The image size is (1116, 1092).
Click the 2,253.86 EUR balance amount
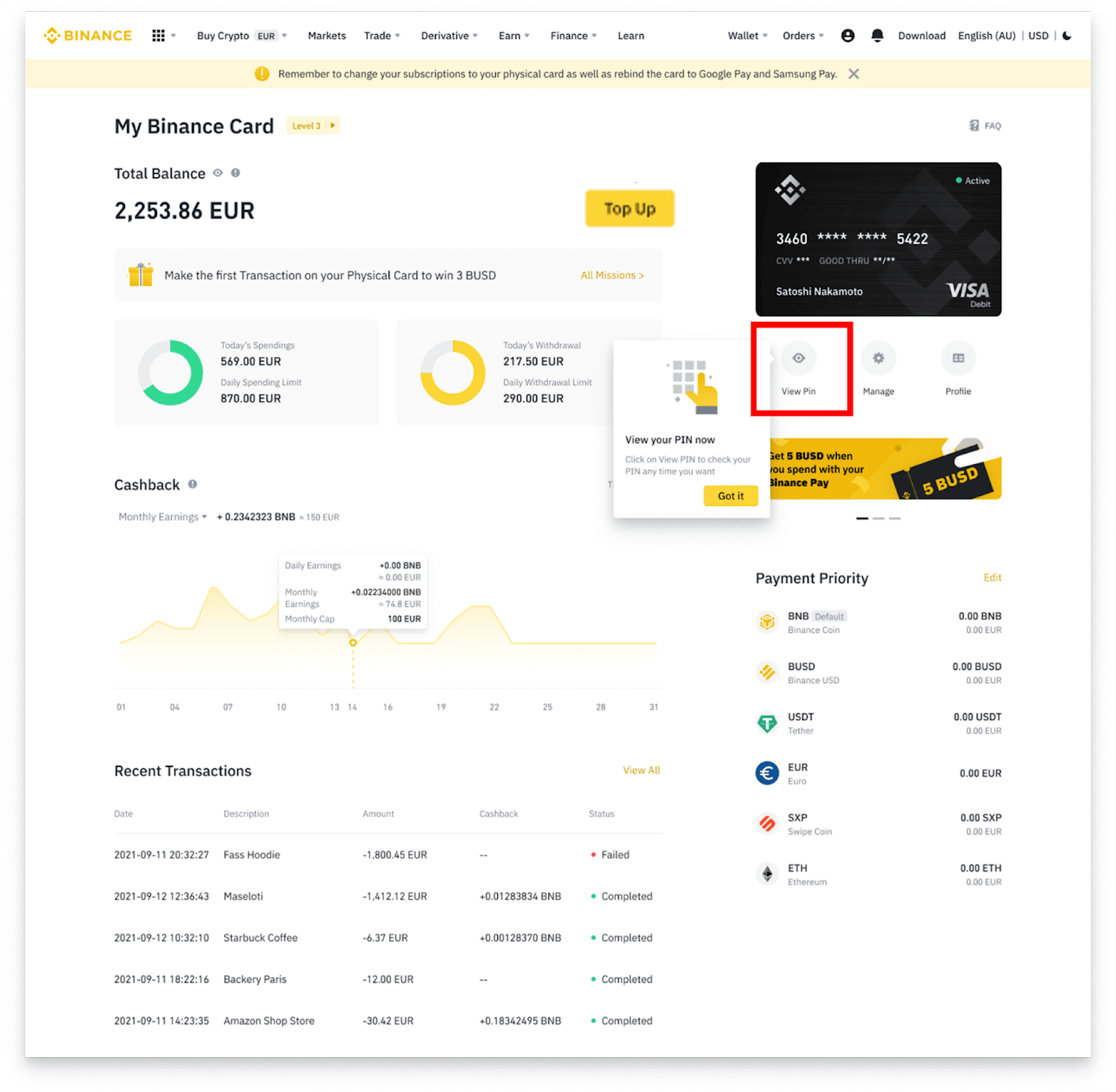point(185,211)
